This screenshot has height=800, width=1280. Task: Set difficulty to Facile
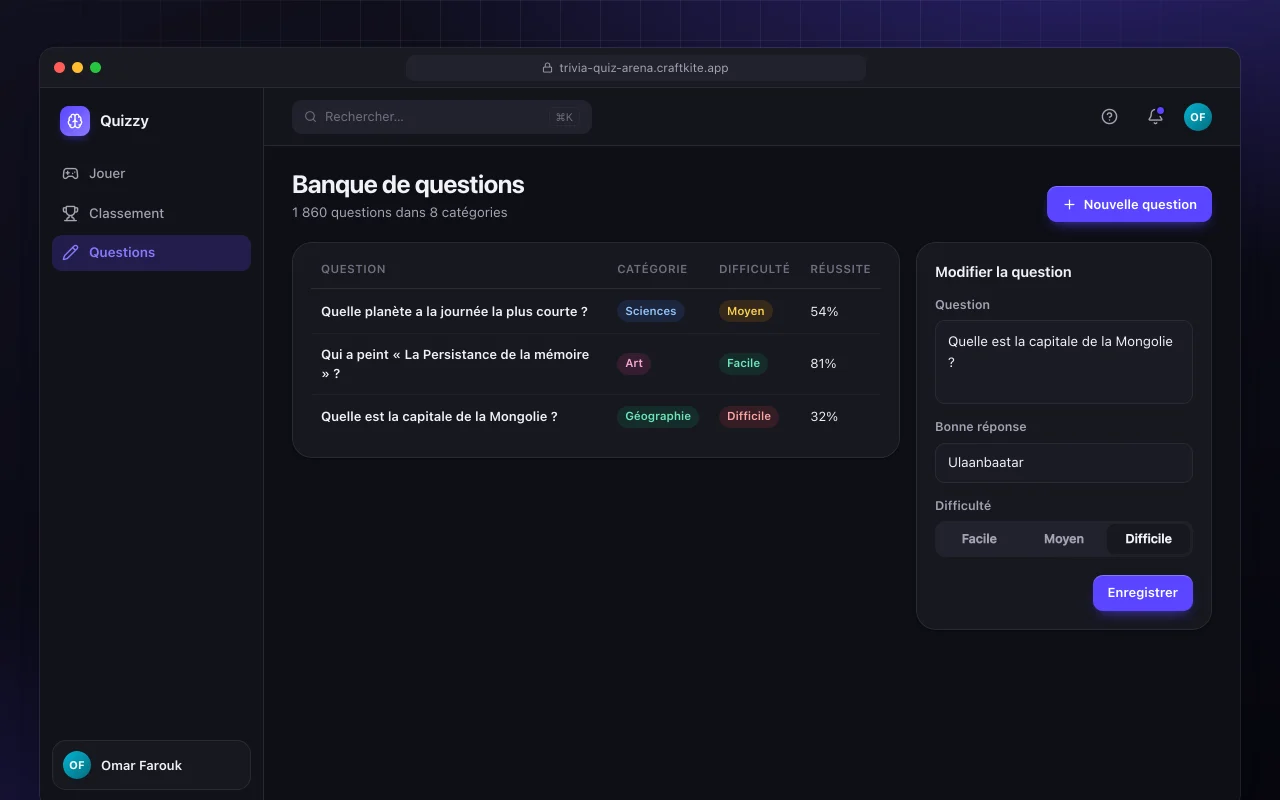pyautogui.click(x=979, y=539)
